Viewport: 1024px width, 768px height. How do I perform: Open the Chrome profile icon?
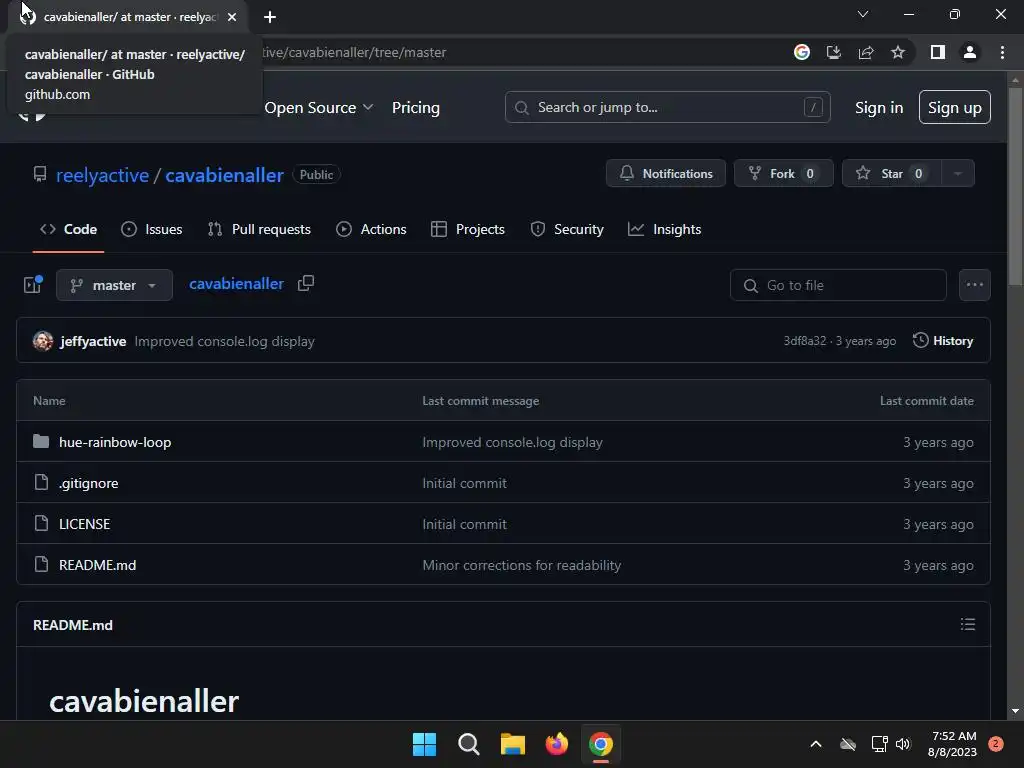click(970, 52)
